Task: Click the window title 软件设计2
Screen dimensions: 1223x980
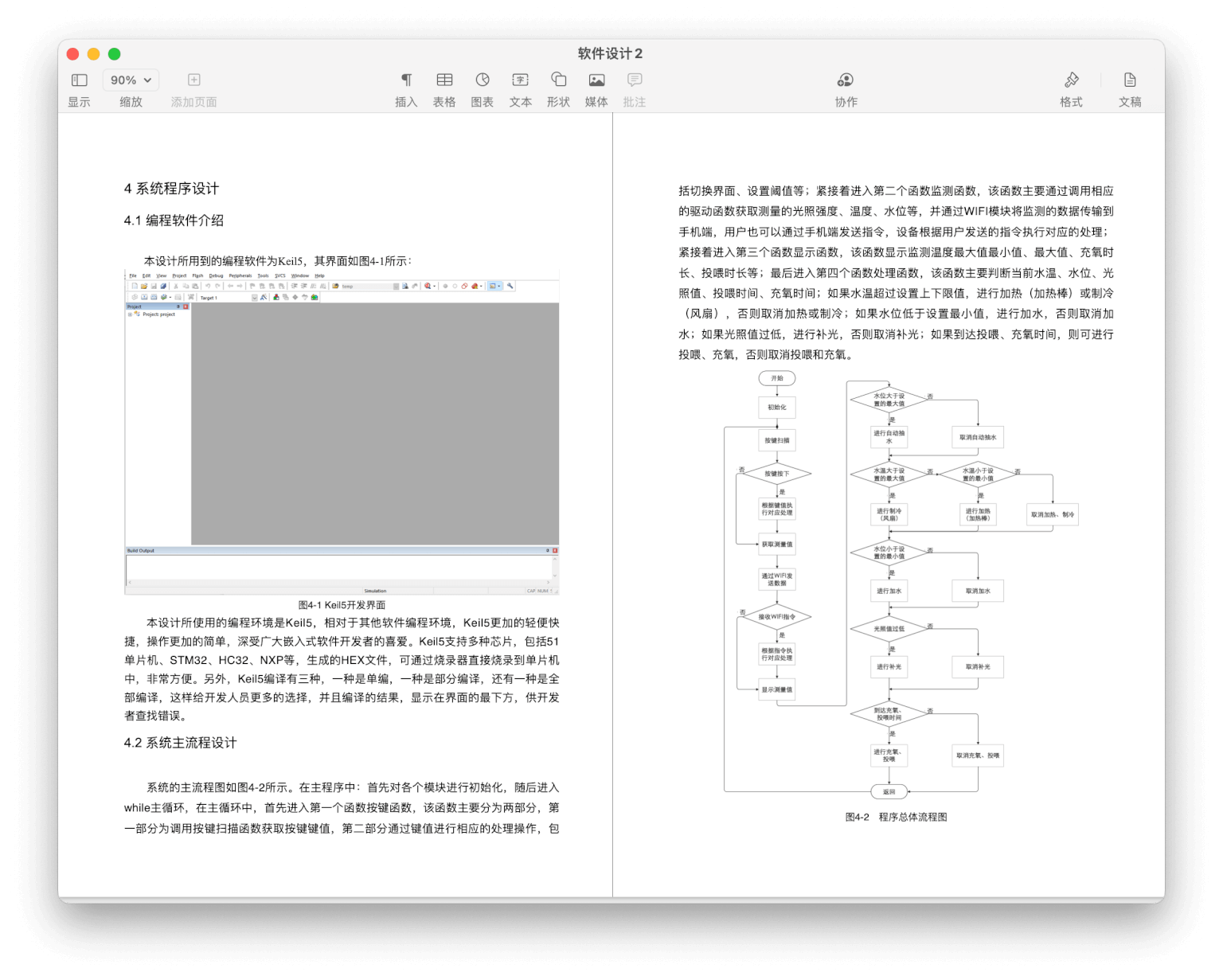Action: [611, 53]
